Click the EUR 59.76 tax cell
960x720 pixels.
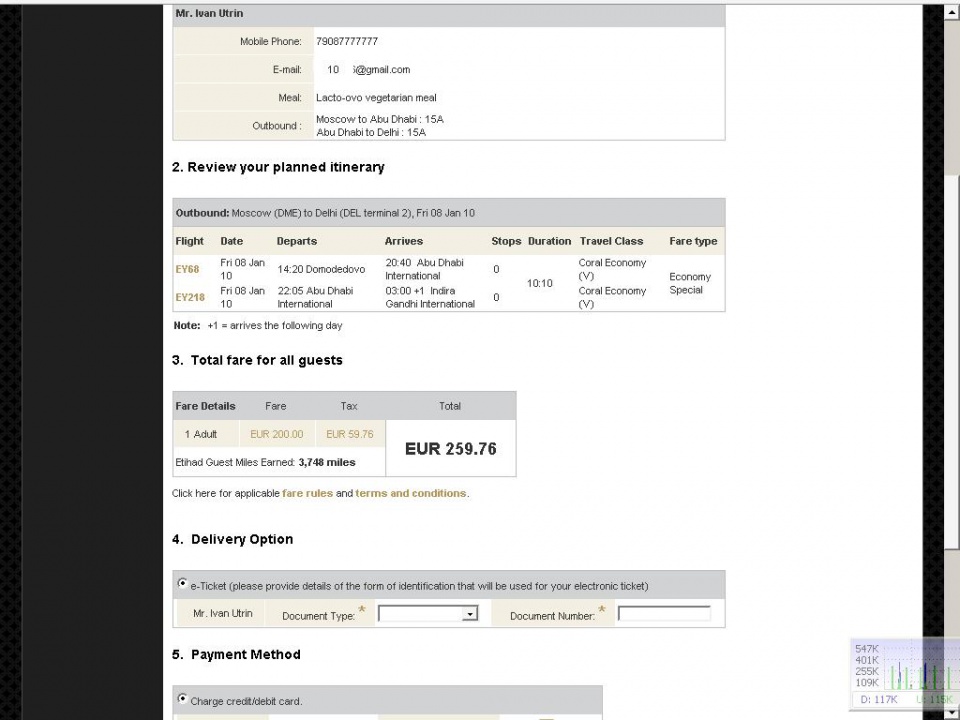[349, 434]
